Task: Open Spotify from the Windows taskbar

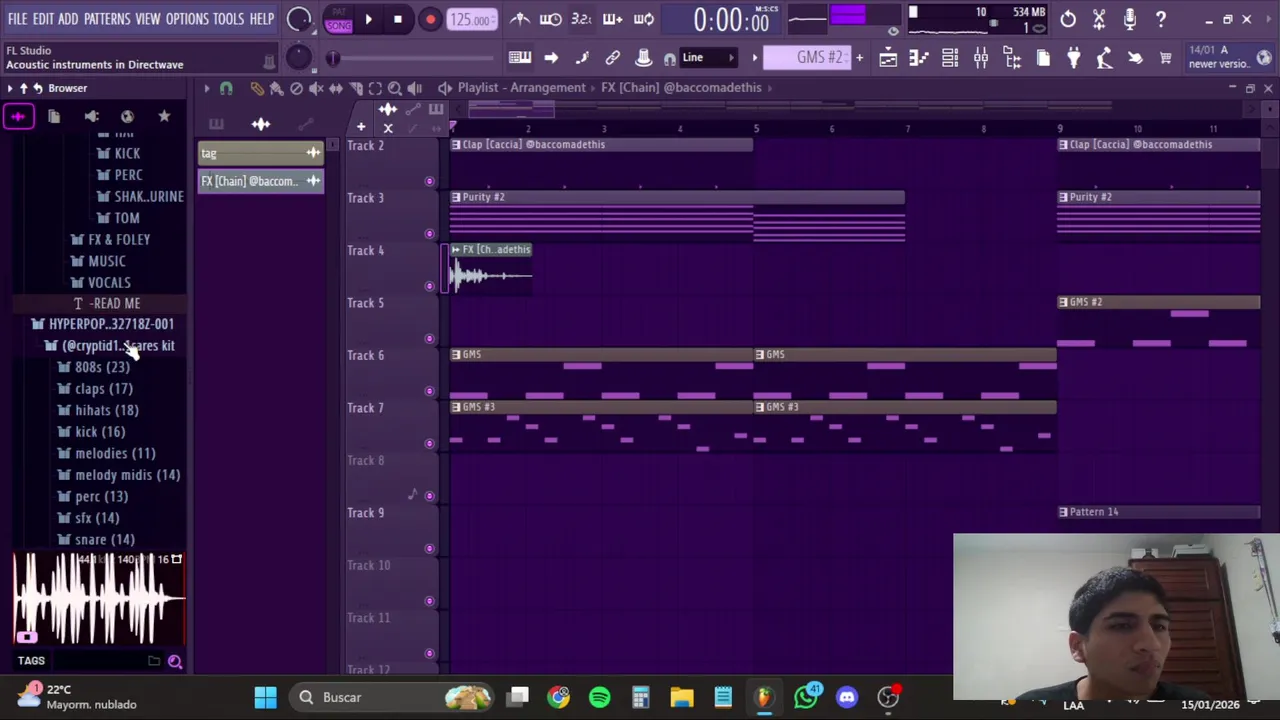Action: [x=600, y=697]
